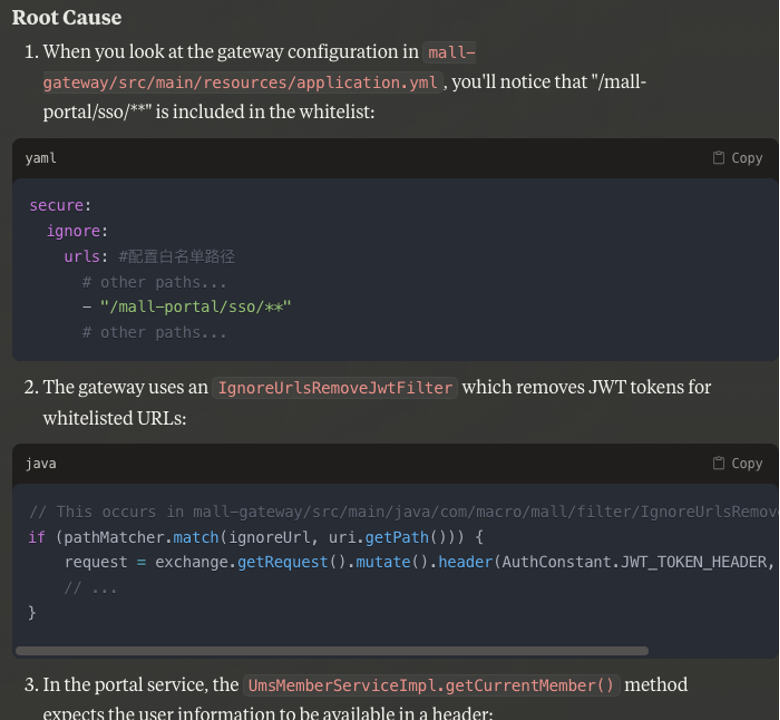The image size is (780, 720).
Task: Click the closing brace in java code
Action: [32, 613]
